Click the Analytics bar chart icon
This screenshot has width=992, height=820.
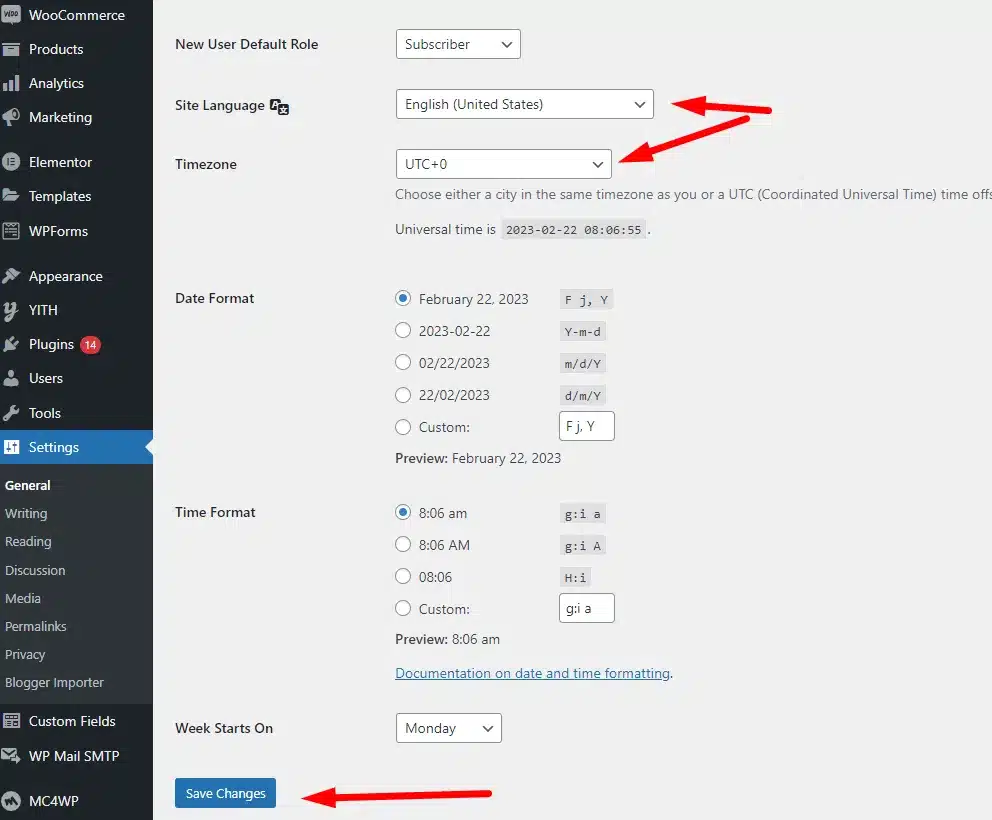click(x=12, y=84)
